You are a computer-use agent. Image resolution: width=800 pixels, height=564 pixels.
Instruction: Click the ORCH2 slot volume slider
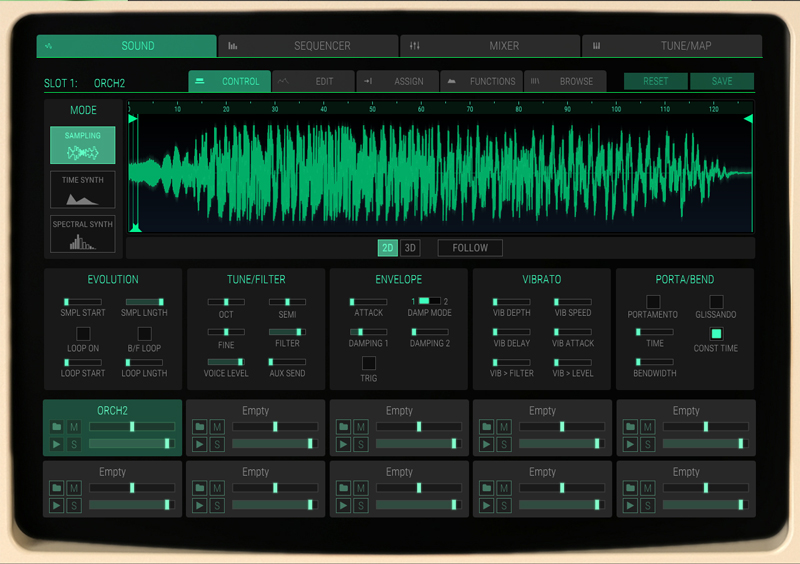pyautogui.click(x=132, y=444)
